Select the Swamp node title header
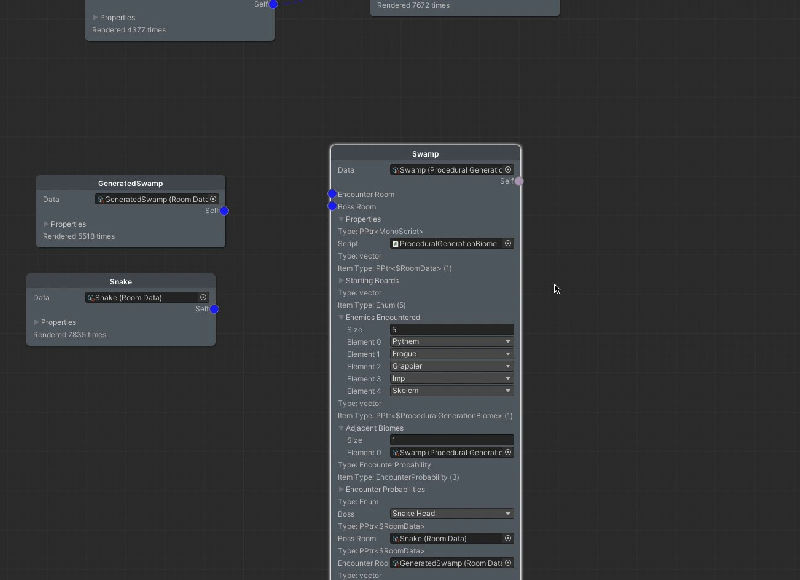This screenshot has height=580, width=800. (425, 154)
